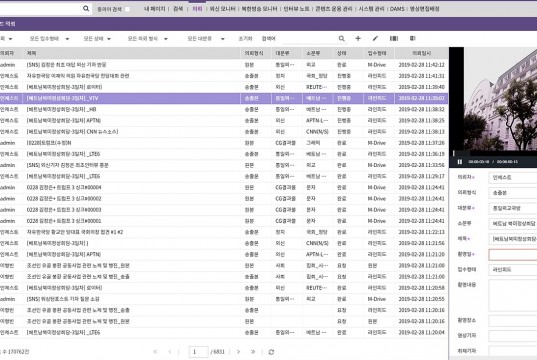Select the row titled ending _VTV

point(224,98)
